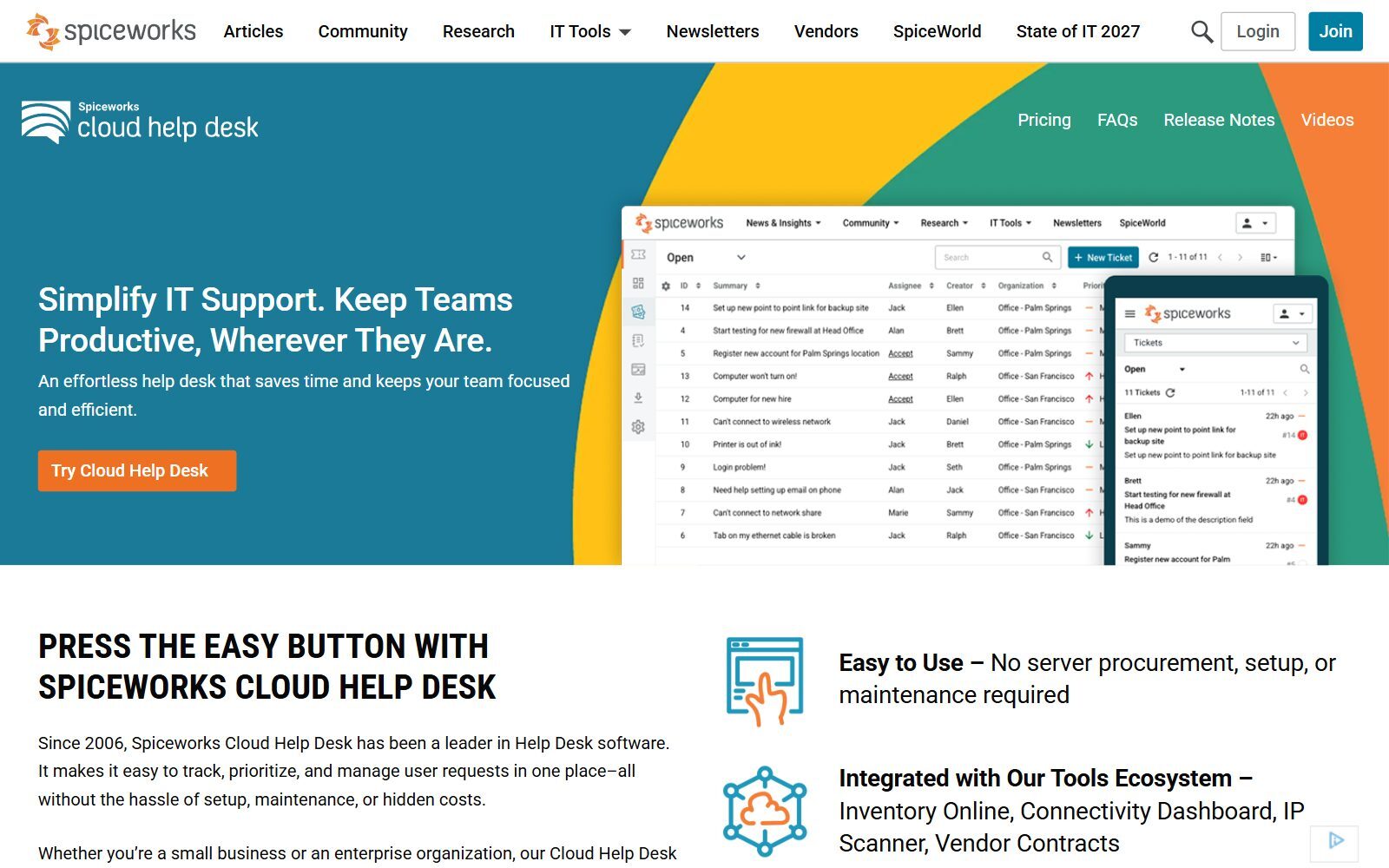1389x868 pixels.
Task: Open the SpiceWorld link
Action: (x=937, y=31)
